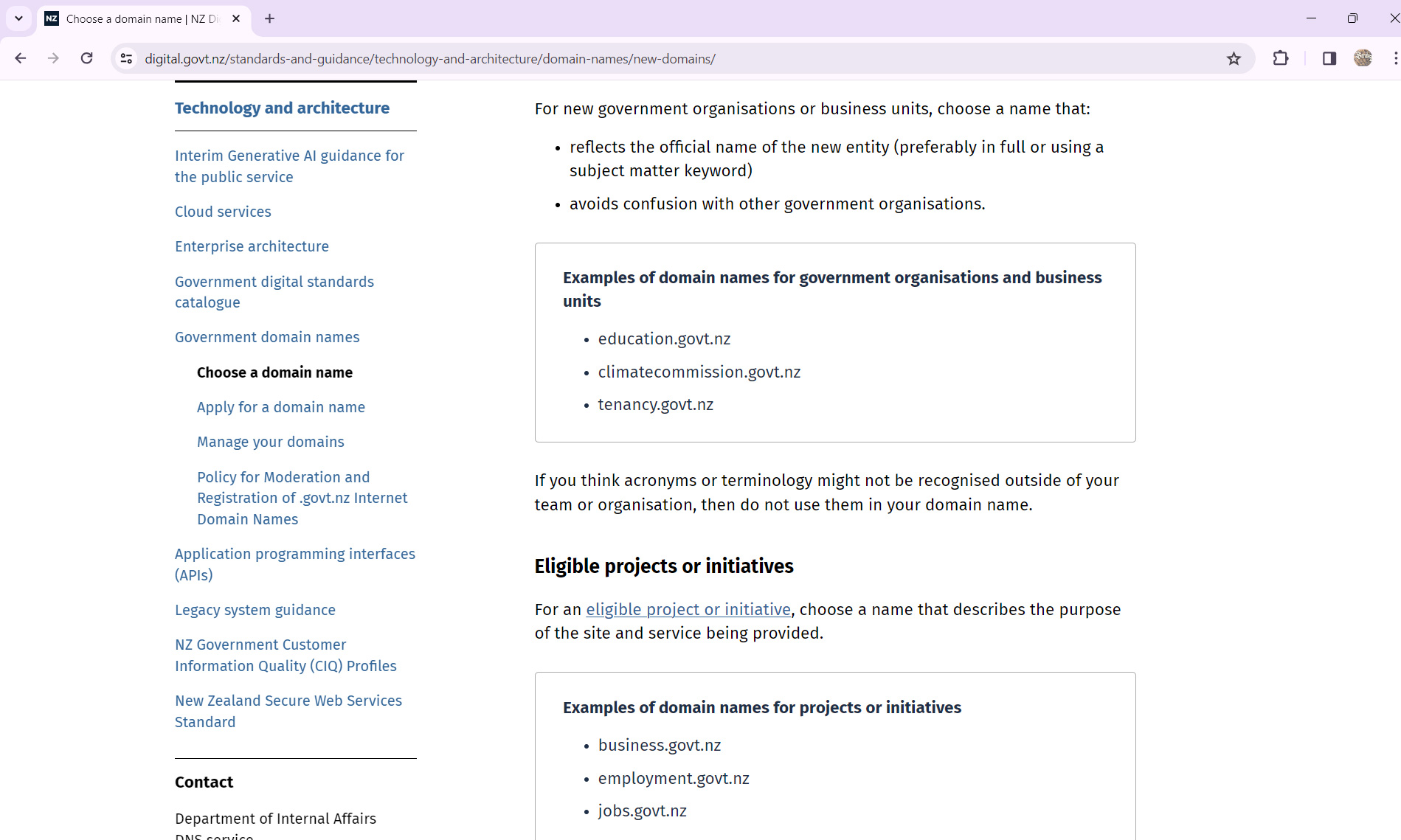1401x840 pixels.
Task: Open 'Technology and architecture' section heading
Action: (x=282, y=108)
